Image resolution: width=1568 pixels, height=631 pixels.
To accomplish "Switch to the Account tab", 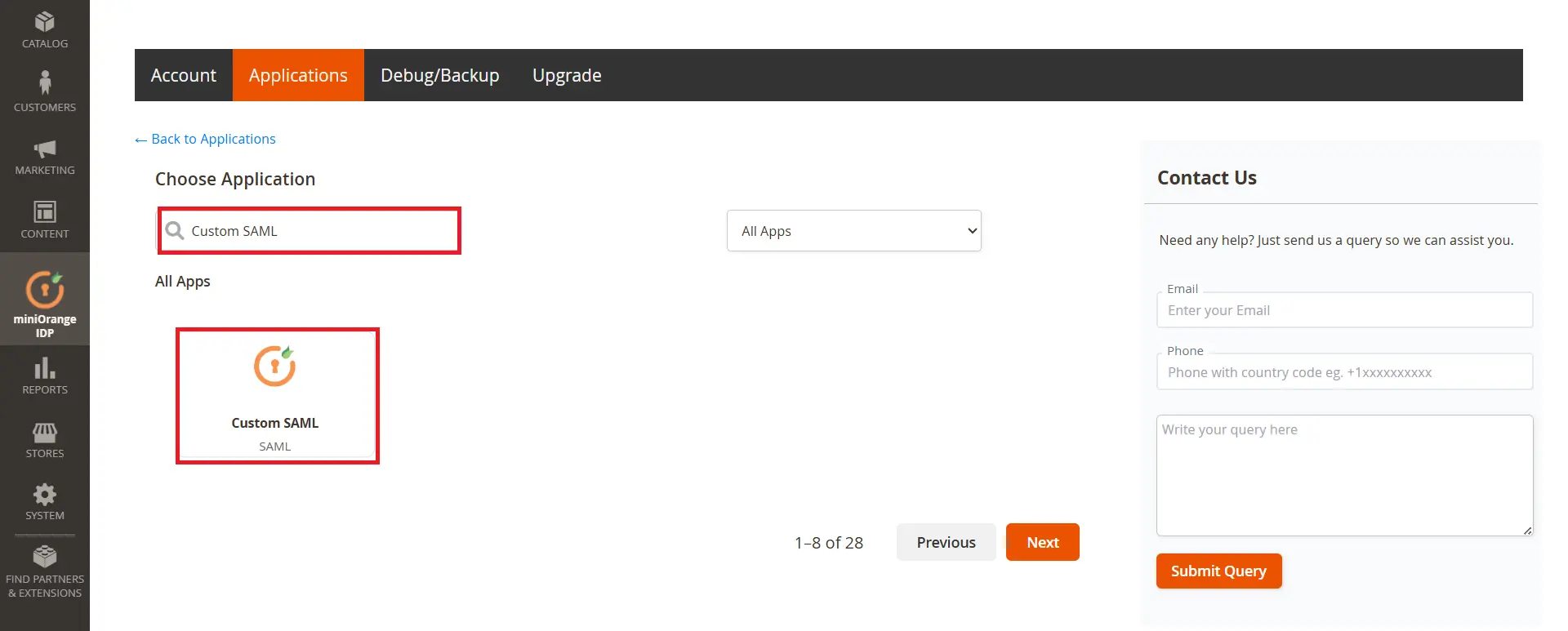I will 184,75.
